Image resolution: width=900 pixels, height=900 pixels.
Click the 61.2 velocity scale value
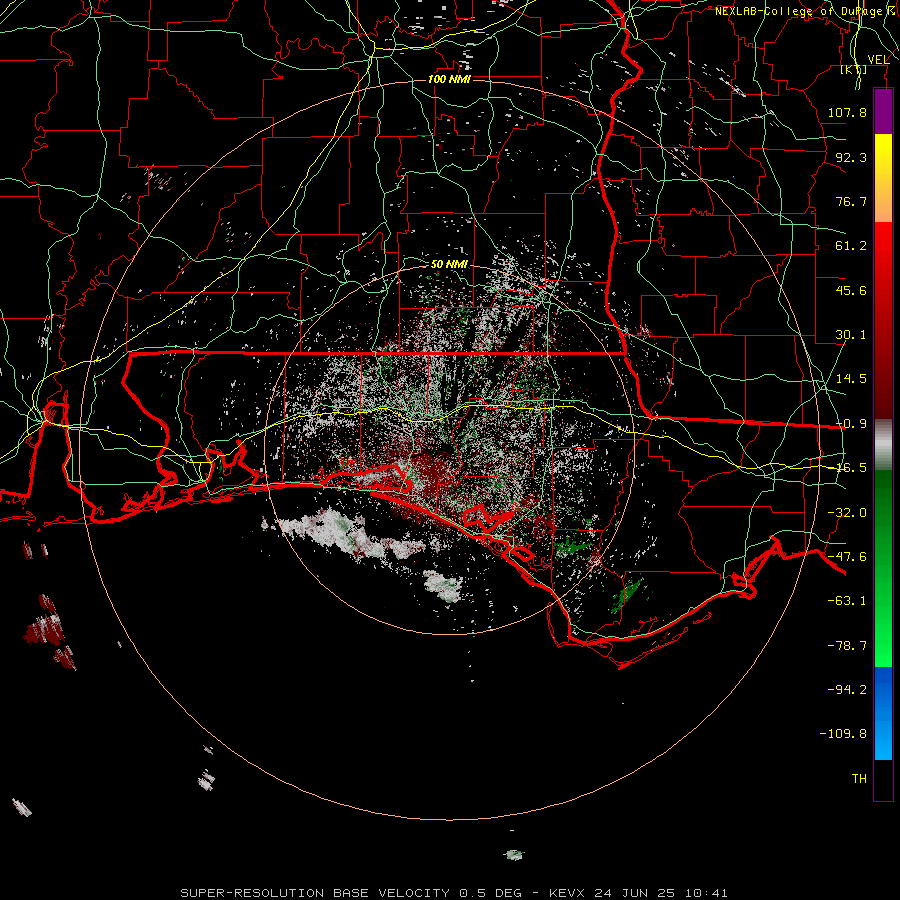[x=851, y=246]
